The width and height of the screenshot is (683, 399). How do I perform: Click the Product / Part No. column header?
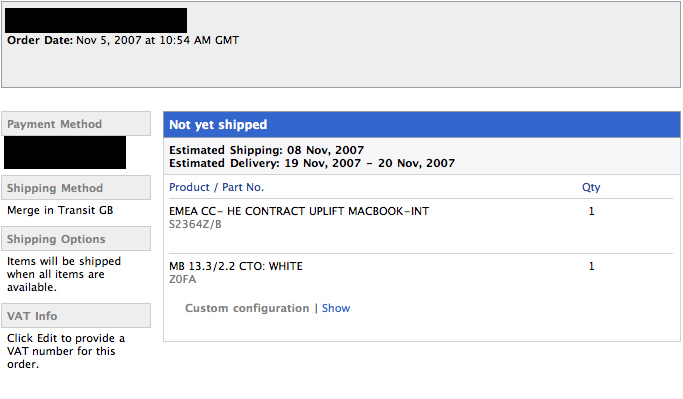pos(216,187)
